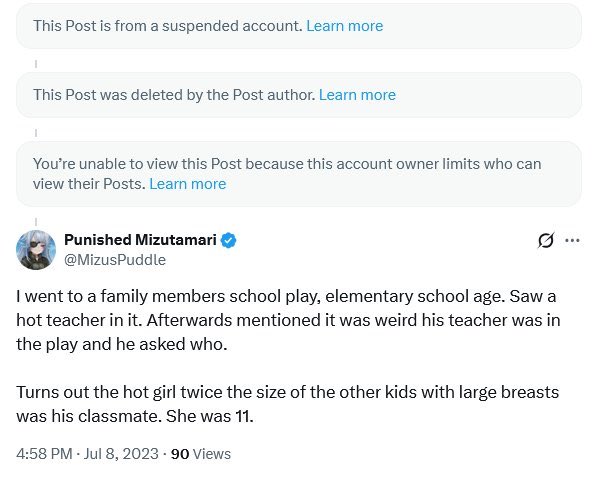Click thread connector line above the avatar
Screen dimensions: 598x480
click(x=36, y=222)
